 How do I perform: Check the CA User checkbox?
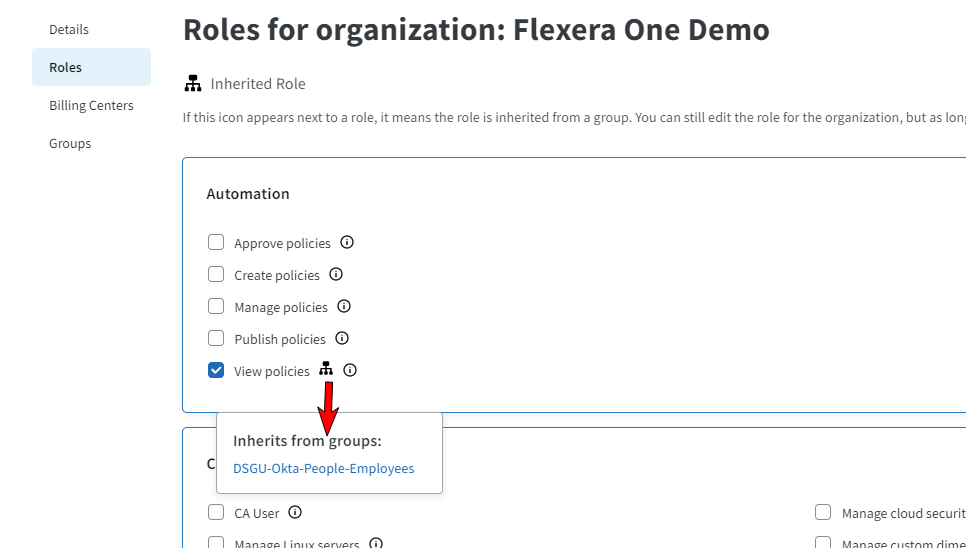216,512
